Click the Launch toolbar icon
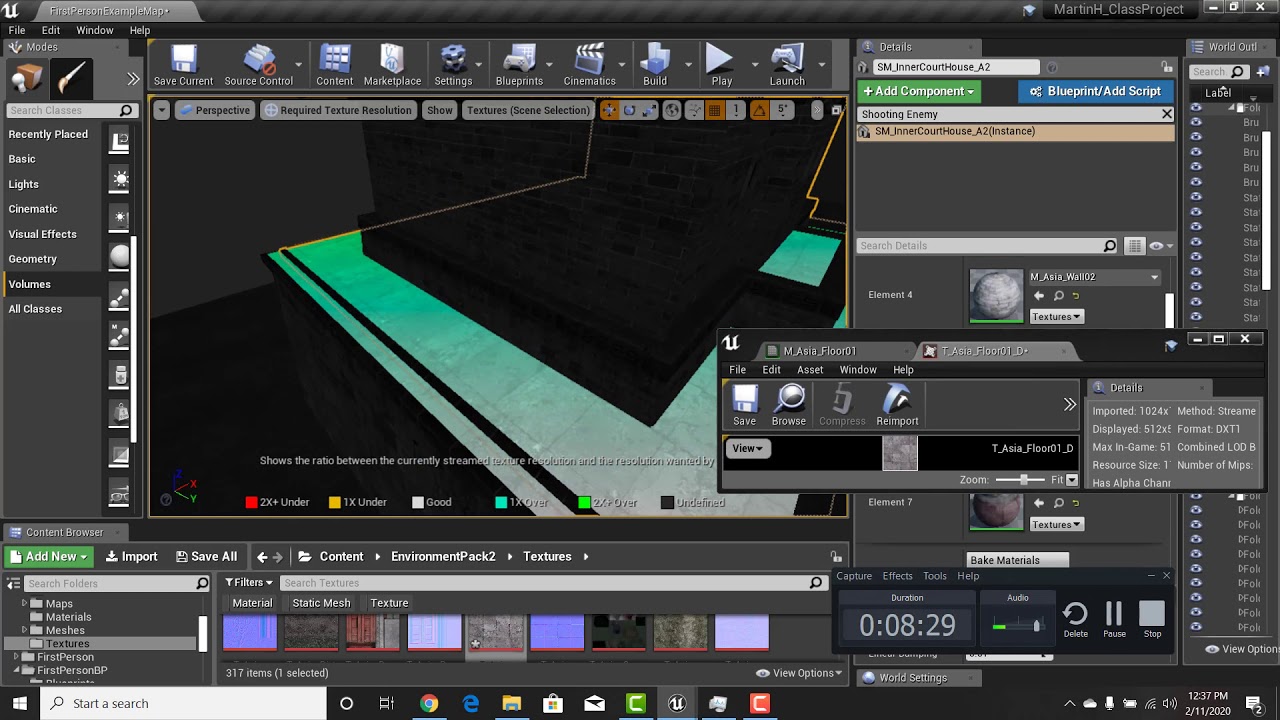 pos(787,66)
